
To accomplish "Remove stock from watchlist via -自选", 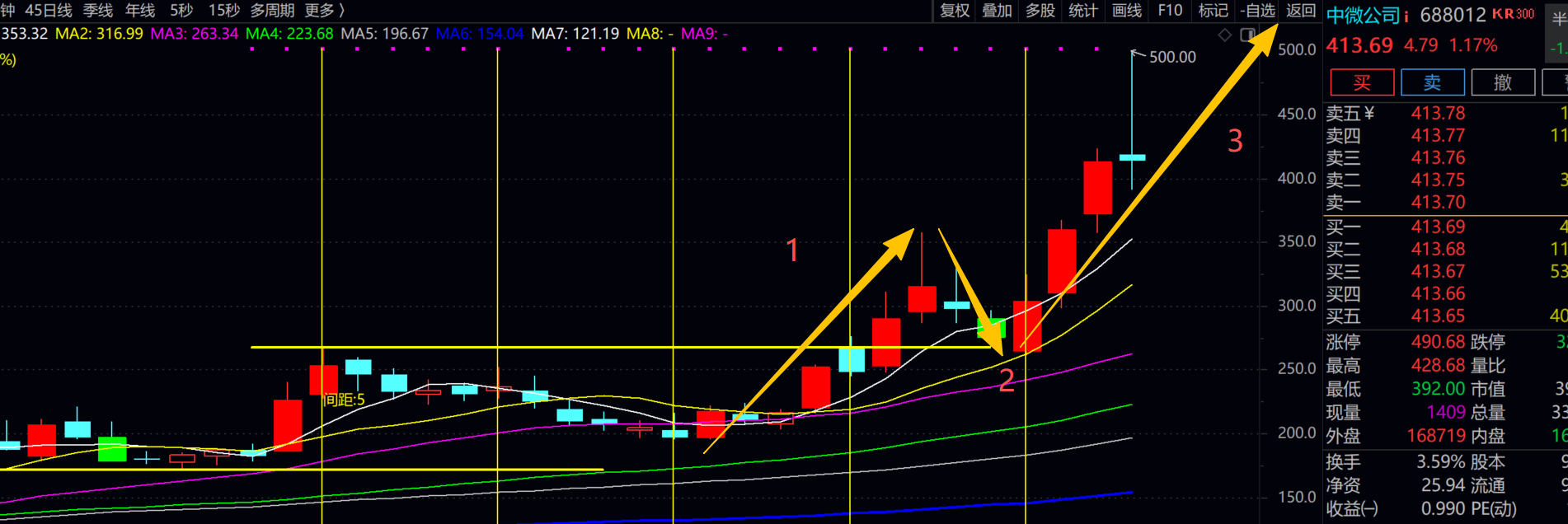I will pyautogui.click(x=1258, y=11).
